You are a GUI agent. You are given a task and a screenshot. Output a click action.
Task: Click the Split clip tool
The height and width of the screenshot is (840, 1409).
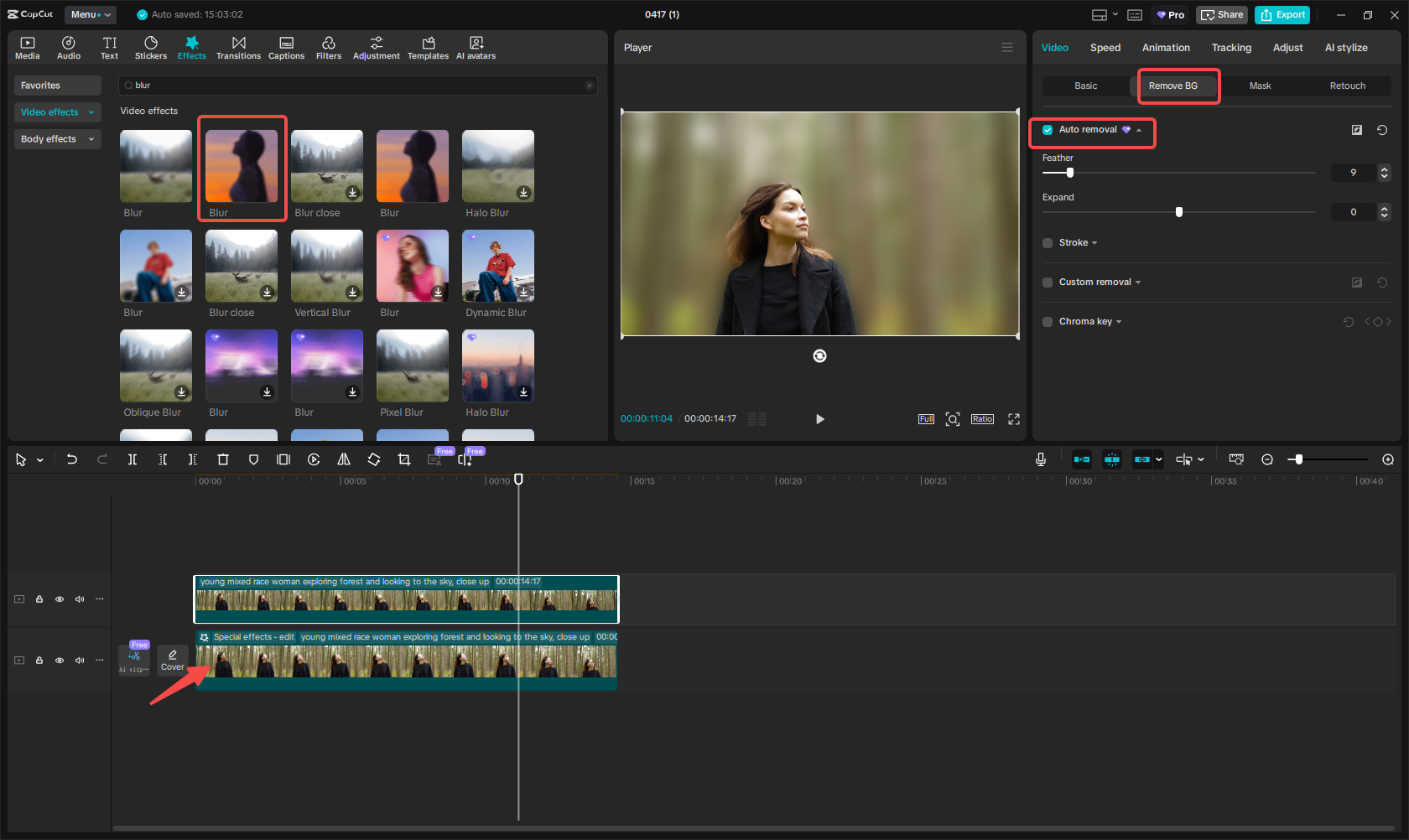pos(133,459)
